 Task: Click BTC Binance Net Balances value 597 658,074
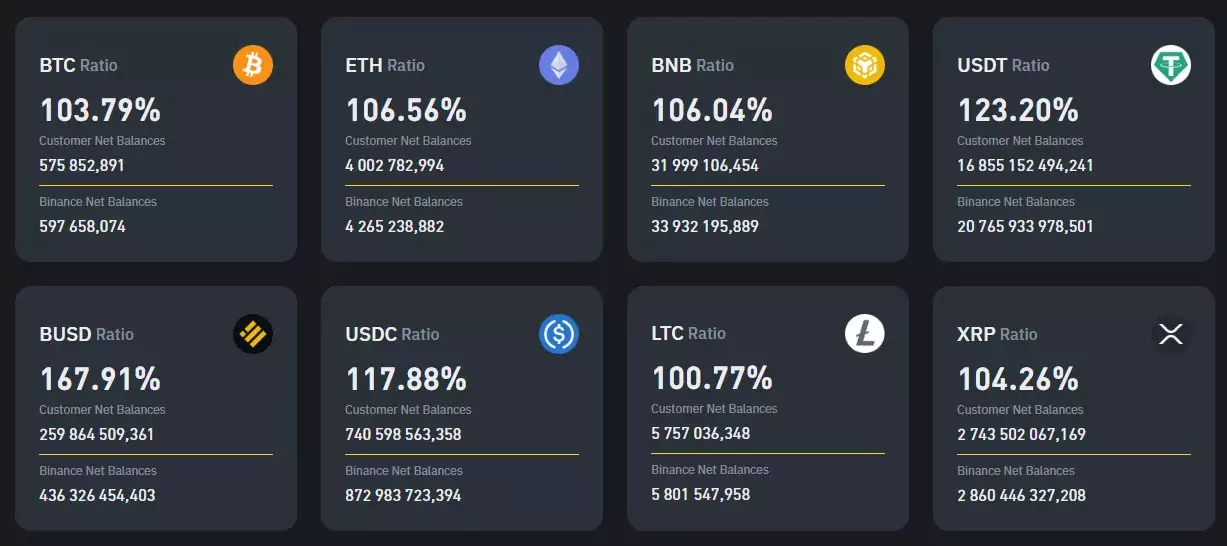(83, 226)
